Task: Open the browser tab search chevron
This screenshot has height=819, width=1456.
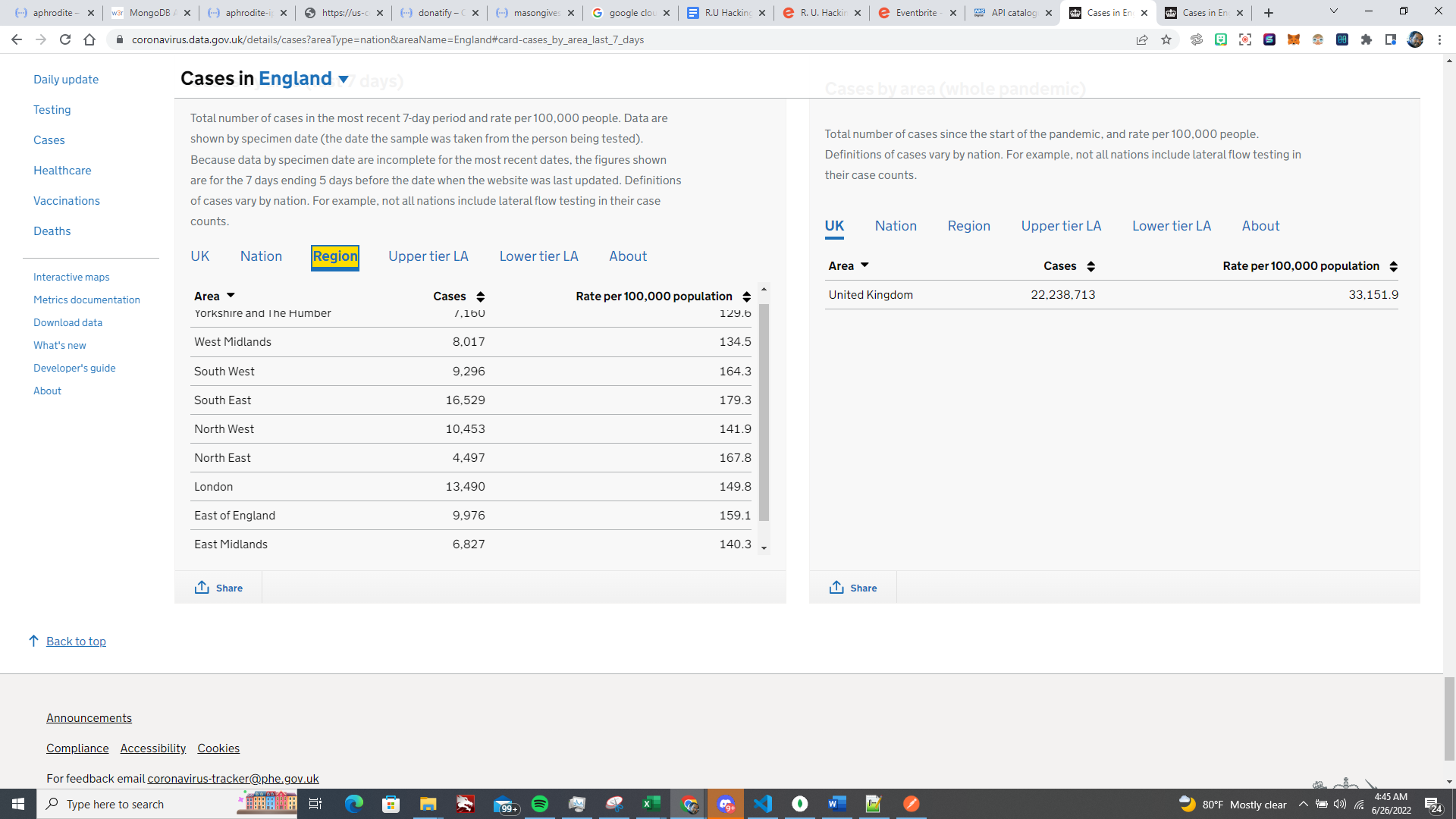Action: click(x=1333, y=11)
